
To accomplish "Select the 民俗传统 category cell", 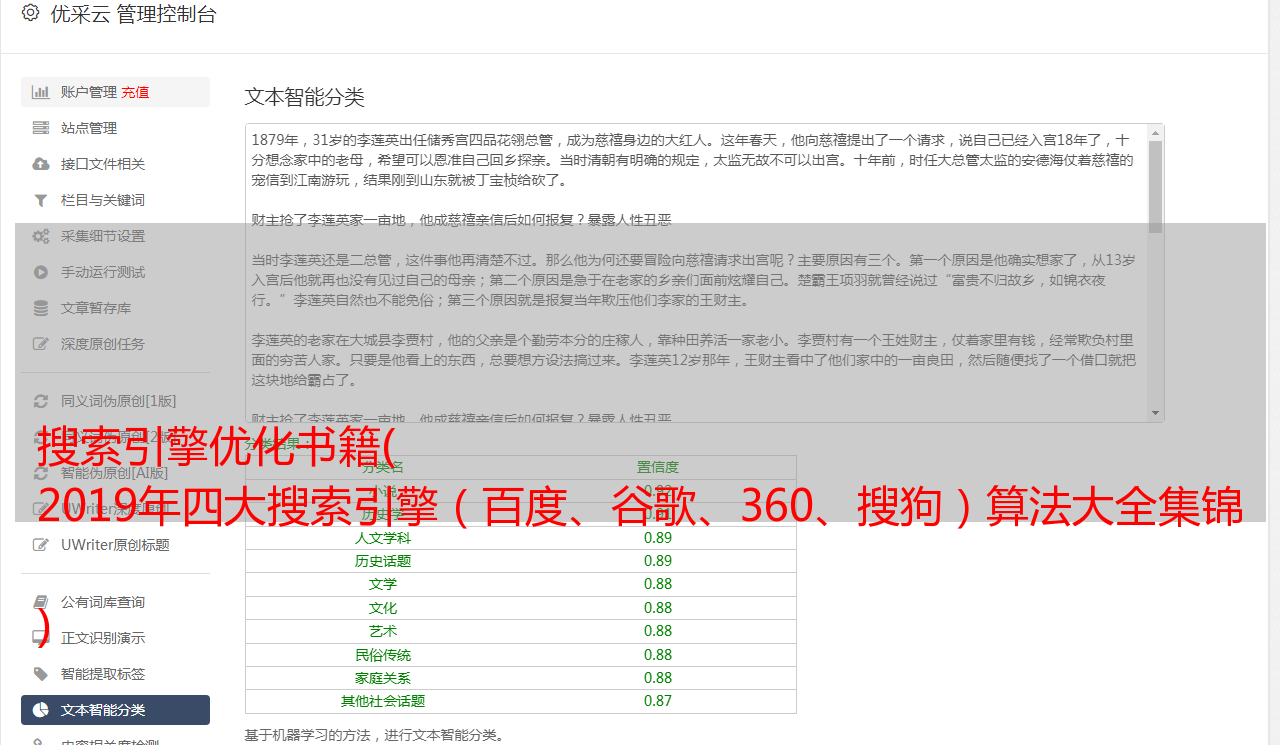I will 383,655.
